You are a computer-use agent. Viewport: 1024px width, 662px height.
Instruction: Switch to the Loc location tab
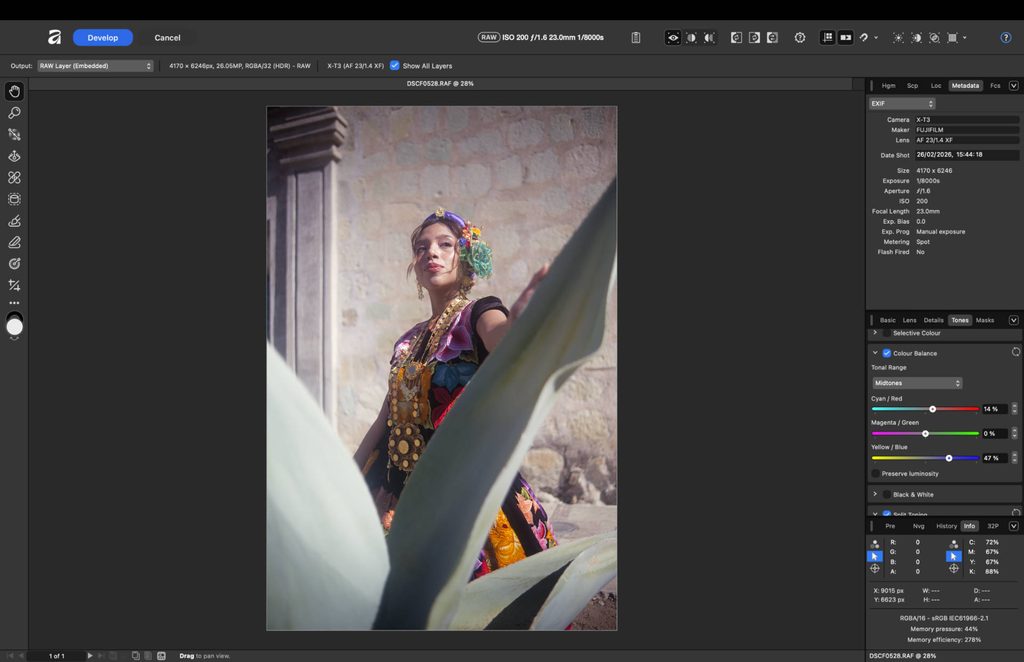(936, 86)
